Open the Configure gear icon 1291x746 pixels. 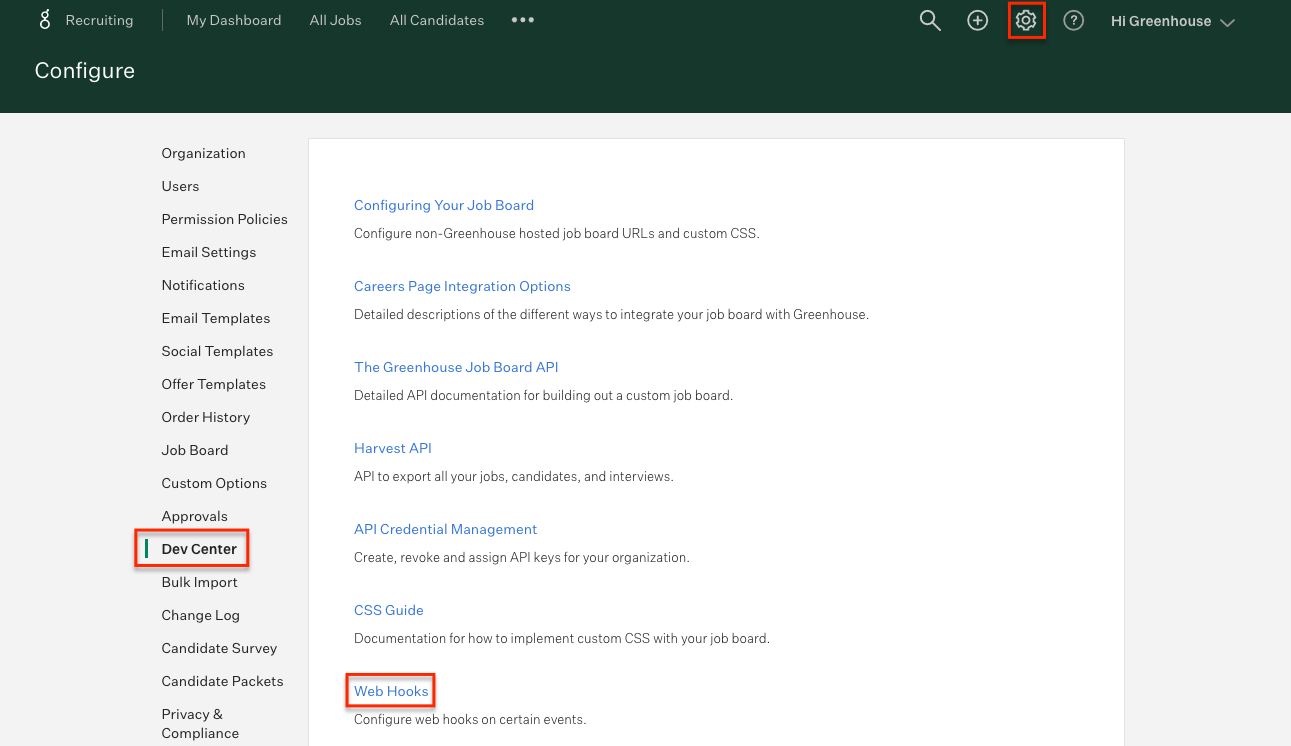point(1026,21)
